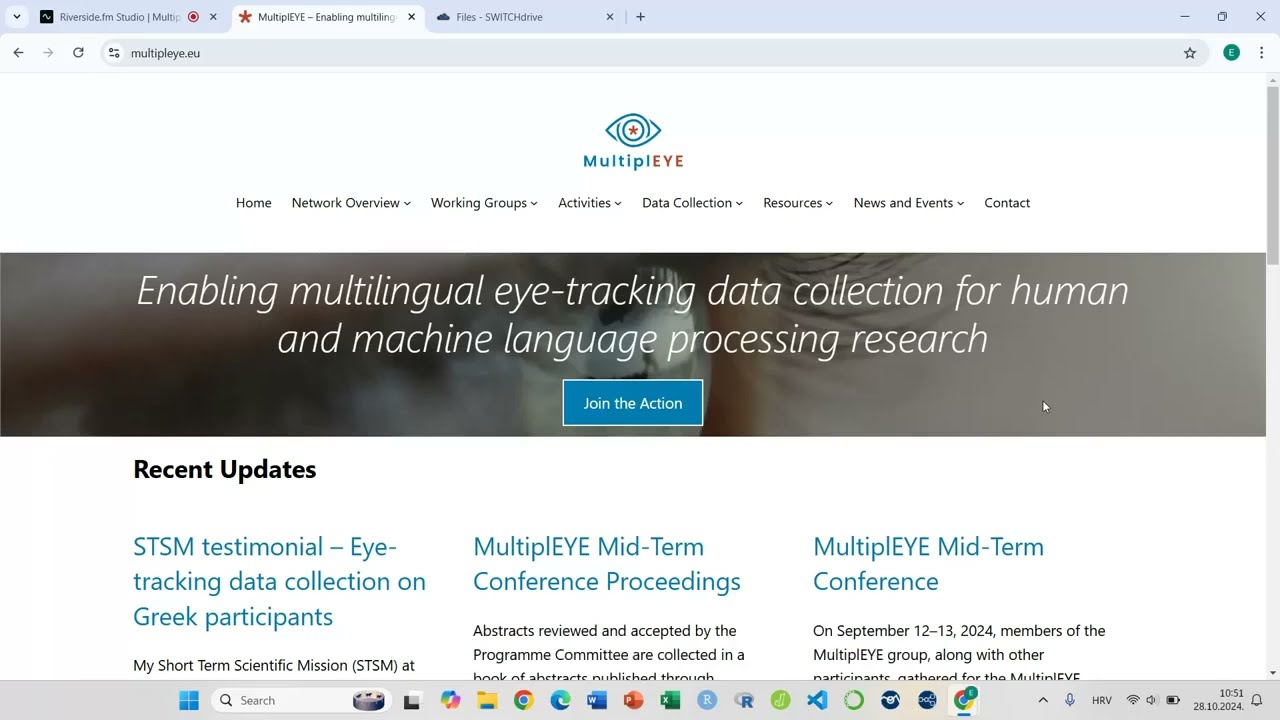The width and height of the screenshot is (1280, 720).
Task: Open Excel from the taskbar
Action: (670, 700)
